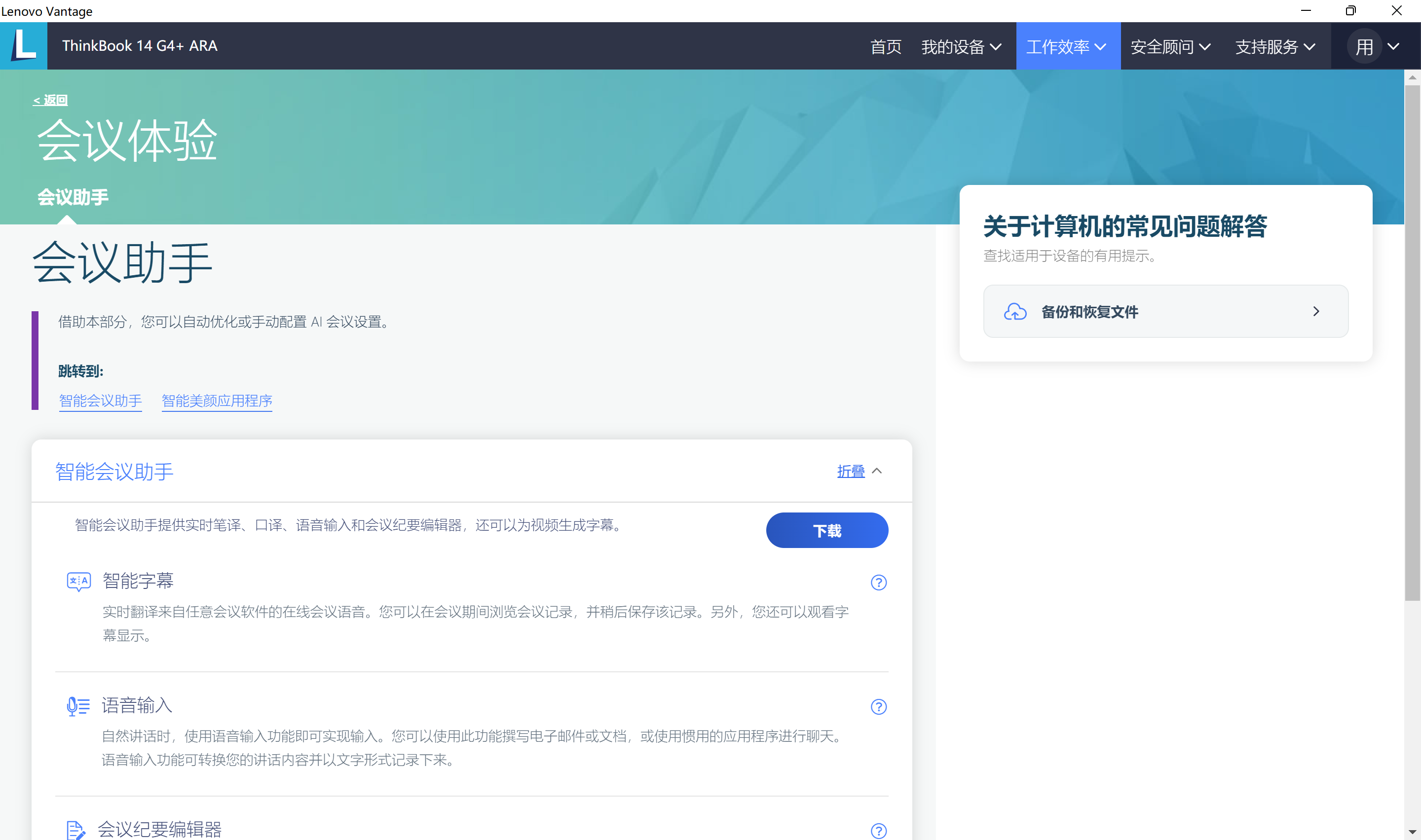Click the 会议体验 page title
The image size is (1421, 840).
pyautogui.click(x=127, y=141)
